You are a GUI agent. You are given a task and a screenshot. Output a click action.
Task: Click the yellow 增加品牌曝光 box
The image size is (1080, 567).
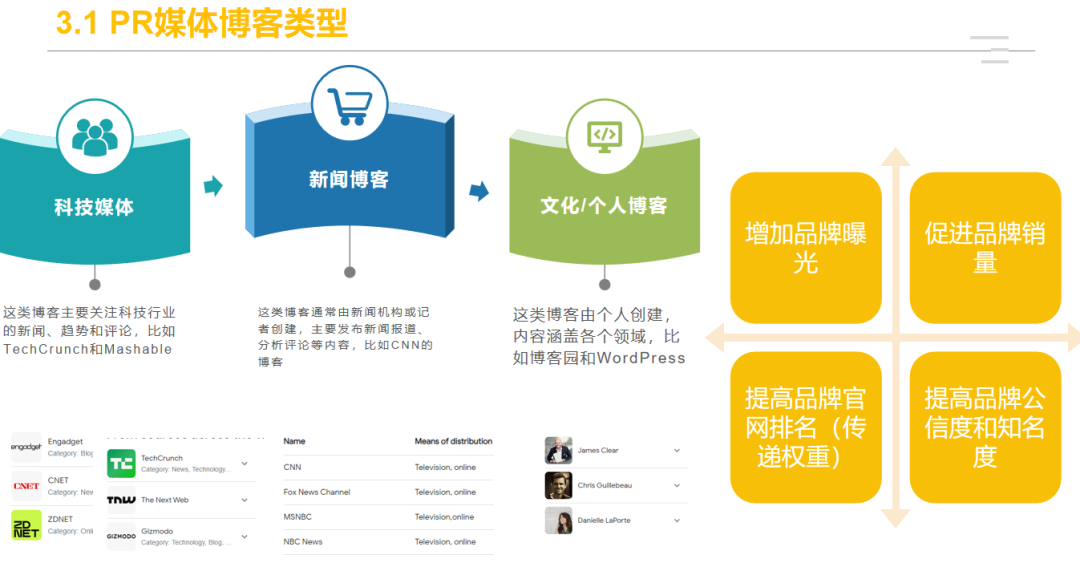pyautogui.click(x=806, y=248)
